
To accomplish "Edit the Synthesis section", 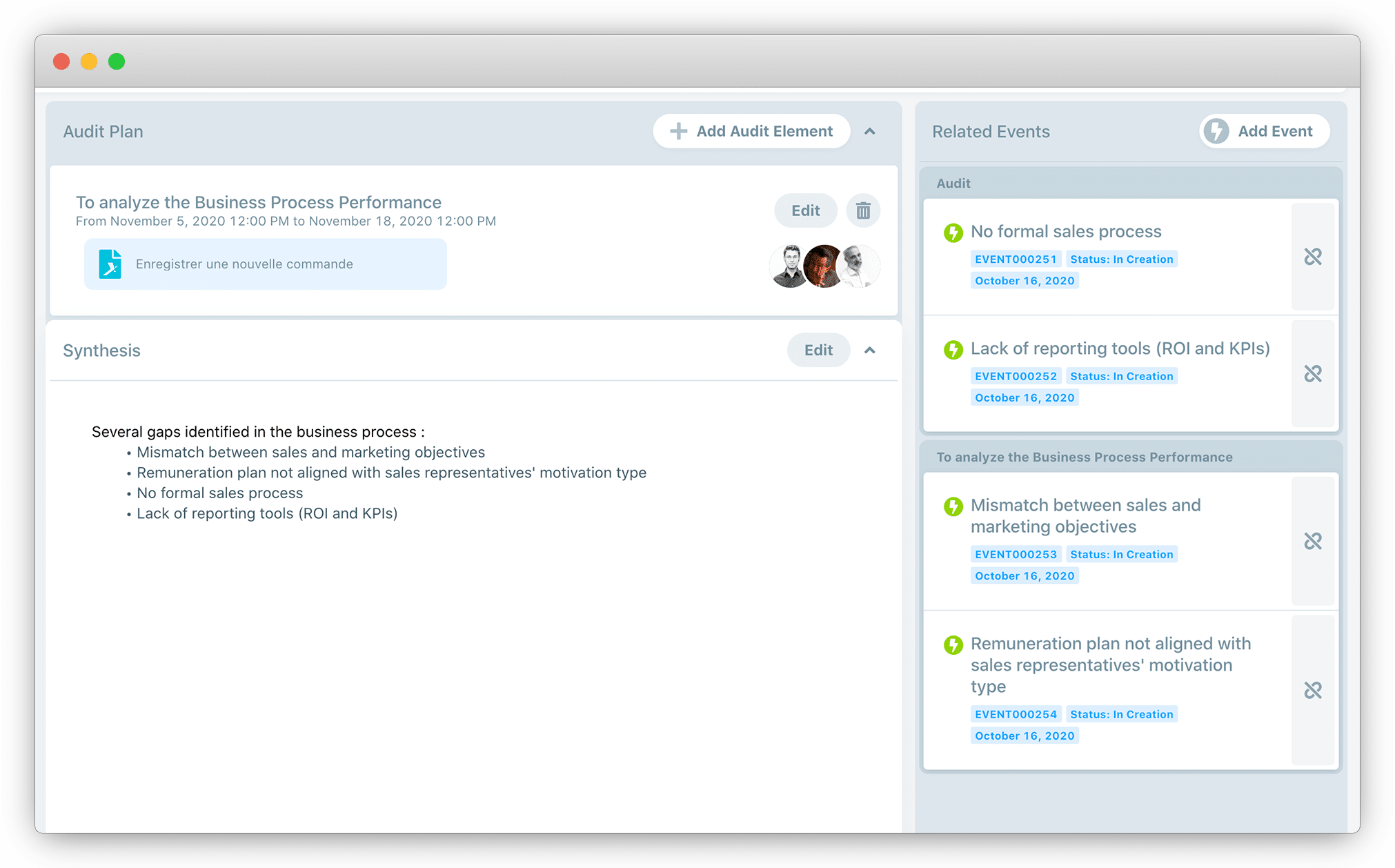I will click(818, 350).
